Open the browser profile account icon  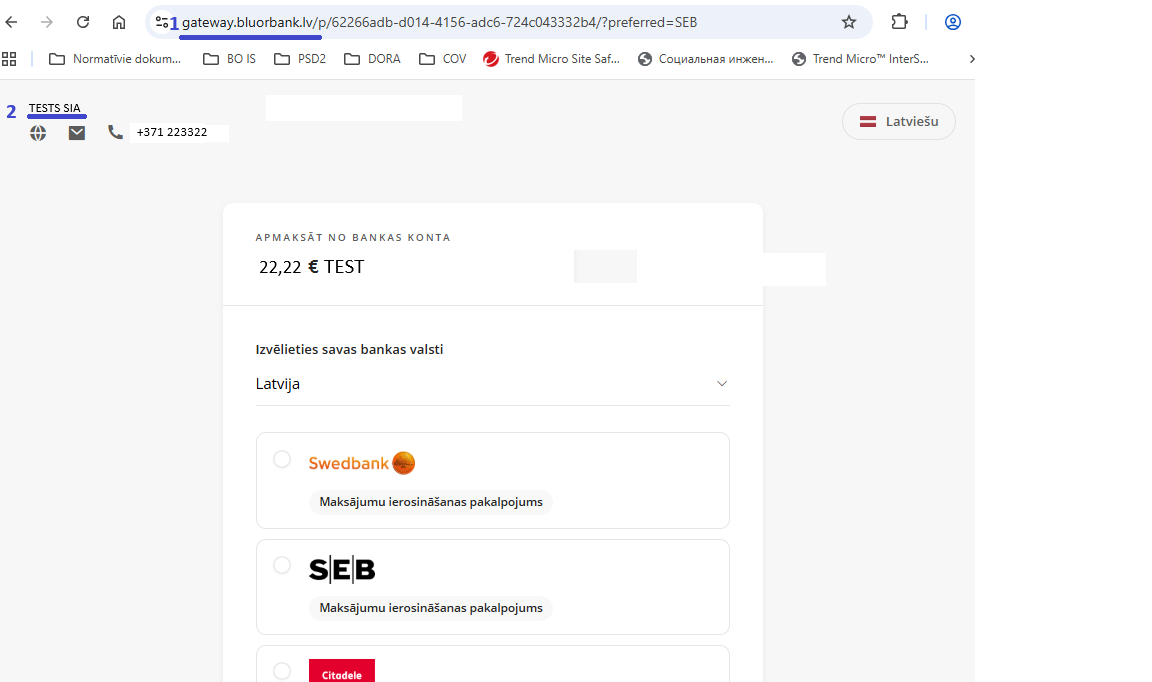point(953,22)
